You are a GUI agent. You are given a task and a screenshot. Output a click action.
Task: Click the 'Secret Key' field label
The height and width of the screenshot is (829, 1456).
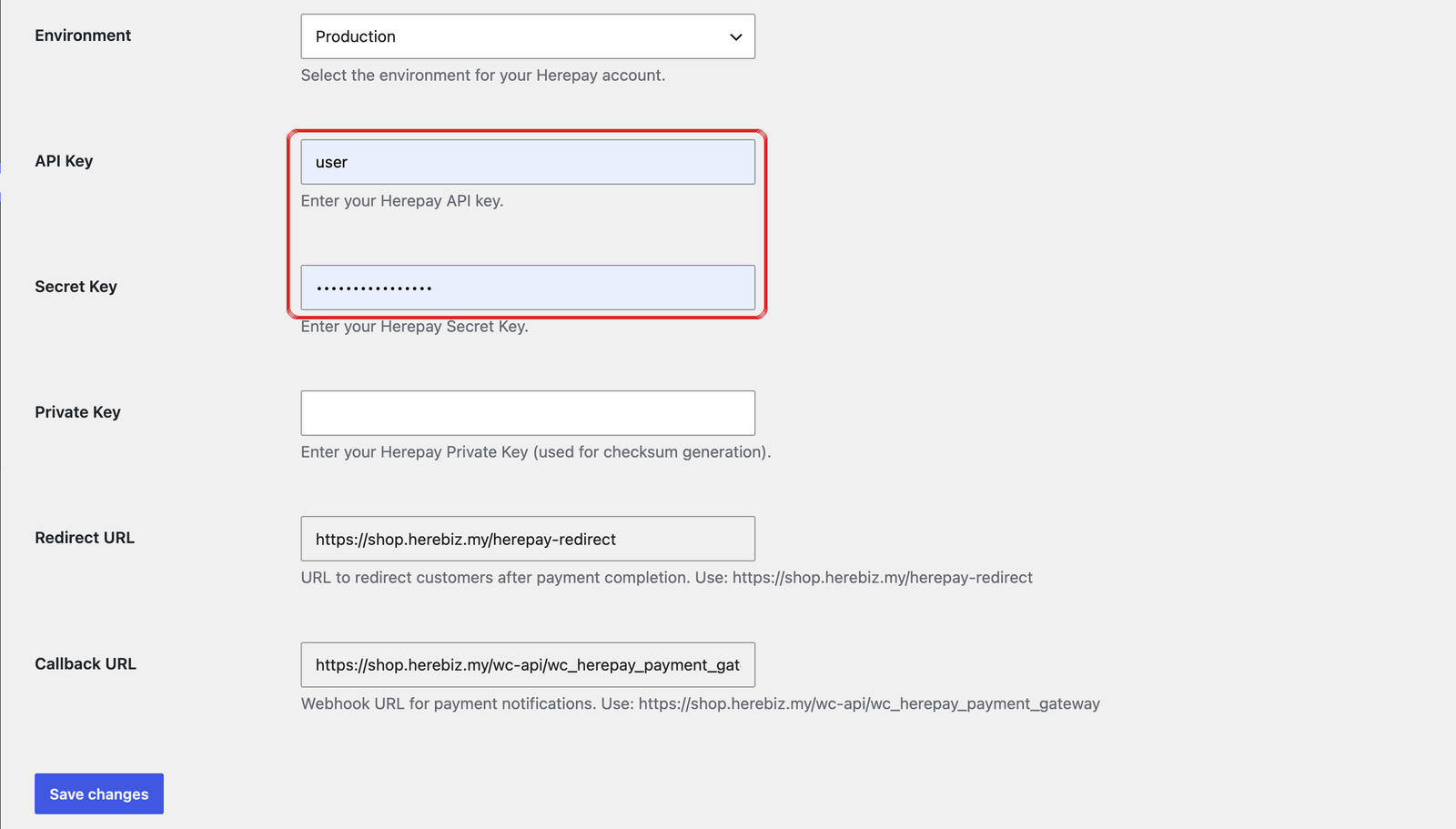(76, 287)
